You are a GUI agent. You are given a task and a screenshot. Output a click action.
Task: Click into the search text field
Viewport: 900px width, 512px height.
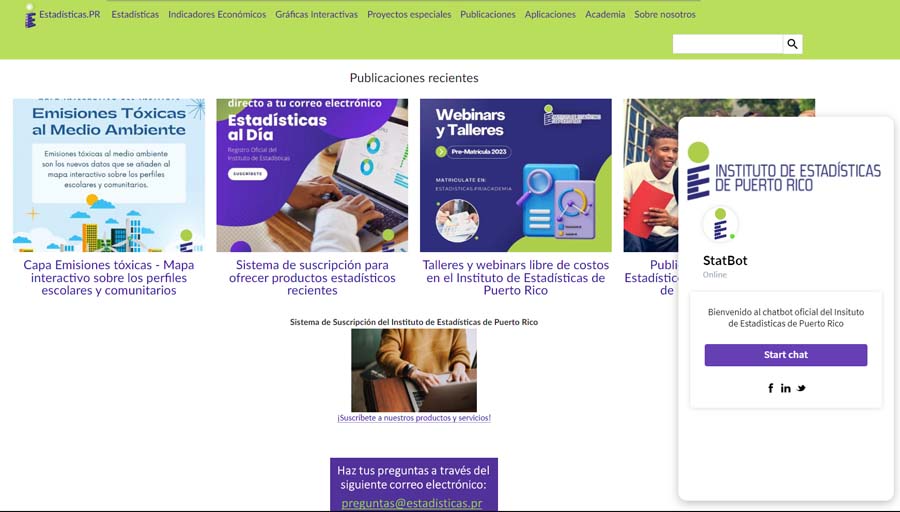pos(728,44)
